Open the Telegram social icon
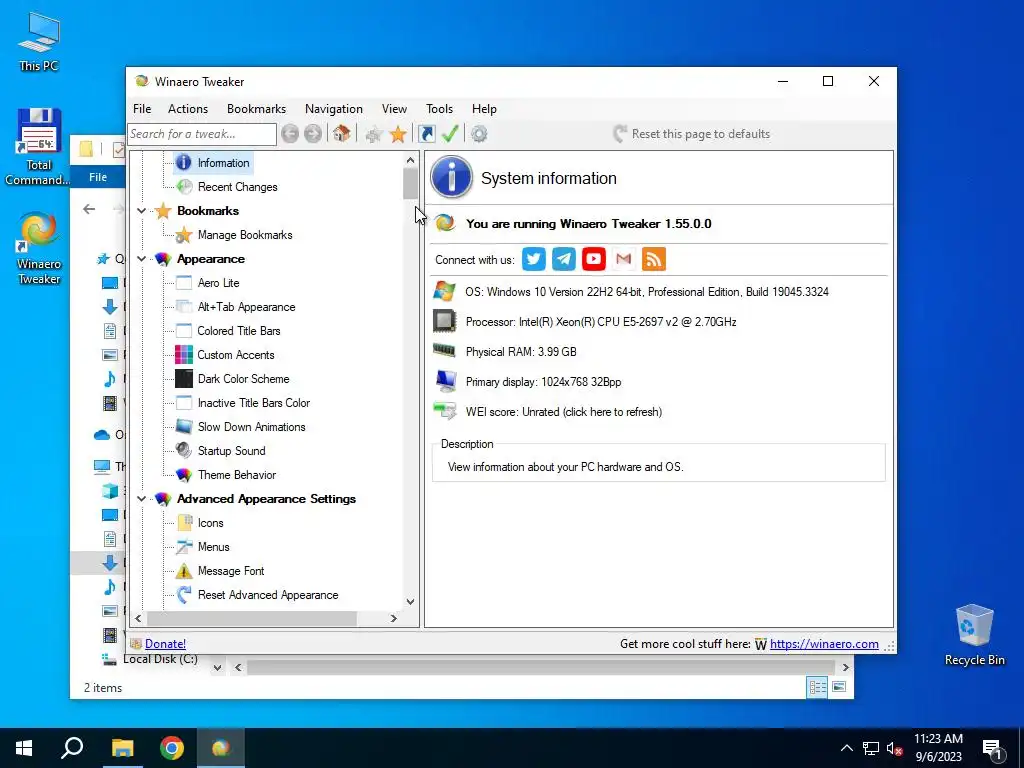Viewport: 1024px width, 768px height. click(564, 259)
